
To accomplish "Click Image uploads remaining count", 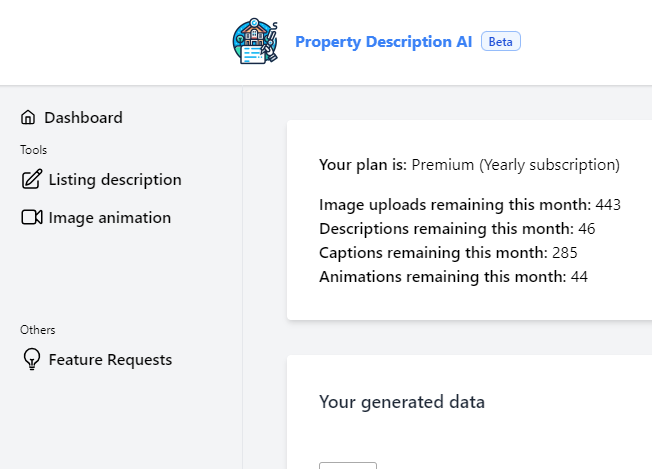I will pos(608,205).
